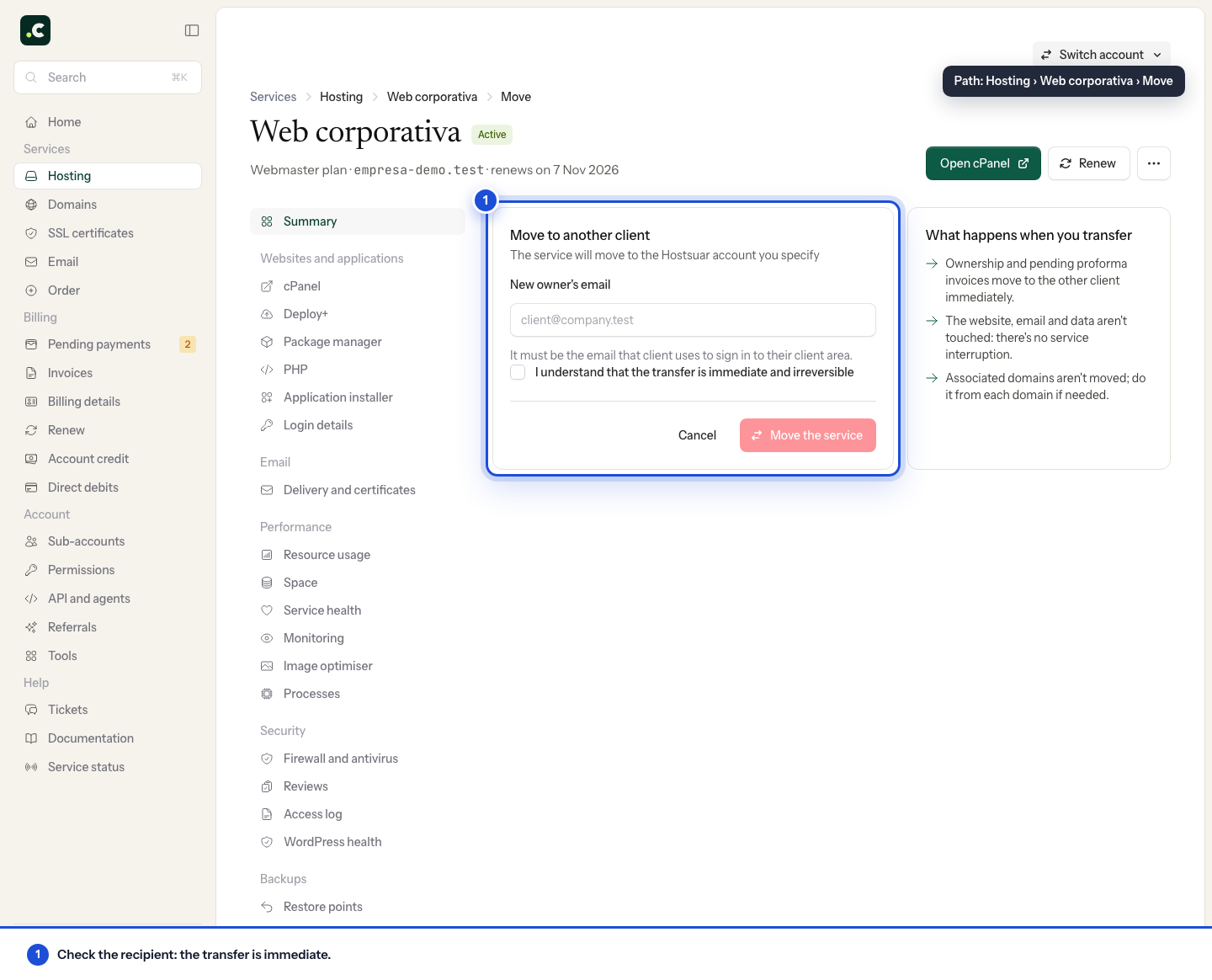Click the sidebar Search box
This screenshot has height=980, width=1212.
click(108, 77)
